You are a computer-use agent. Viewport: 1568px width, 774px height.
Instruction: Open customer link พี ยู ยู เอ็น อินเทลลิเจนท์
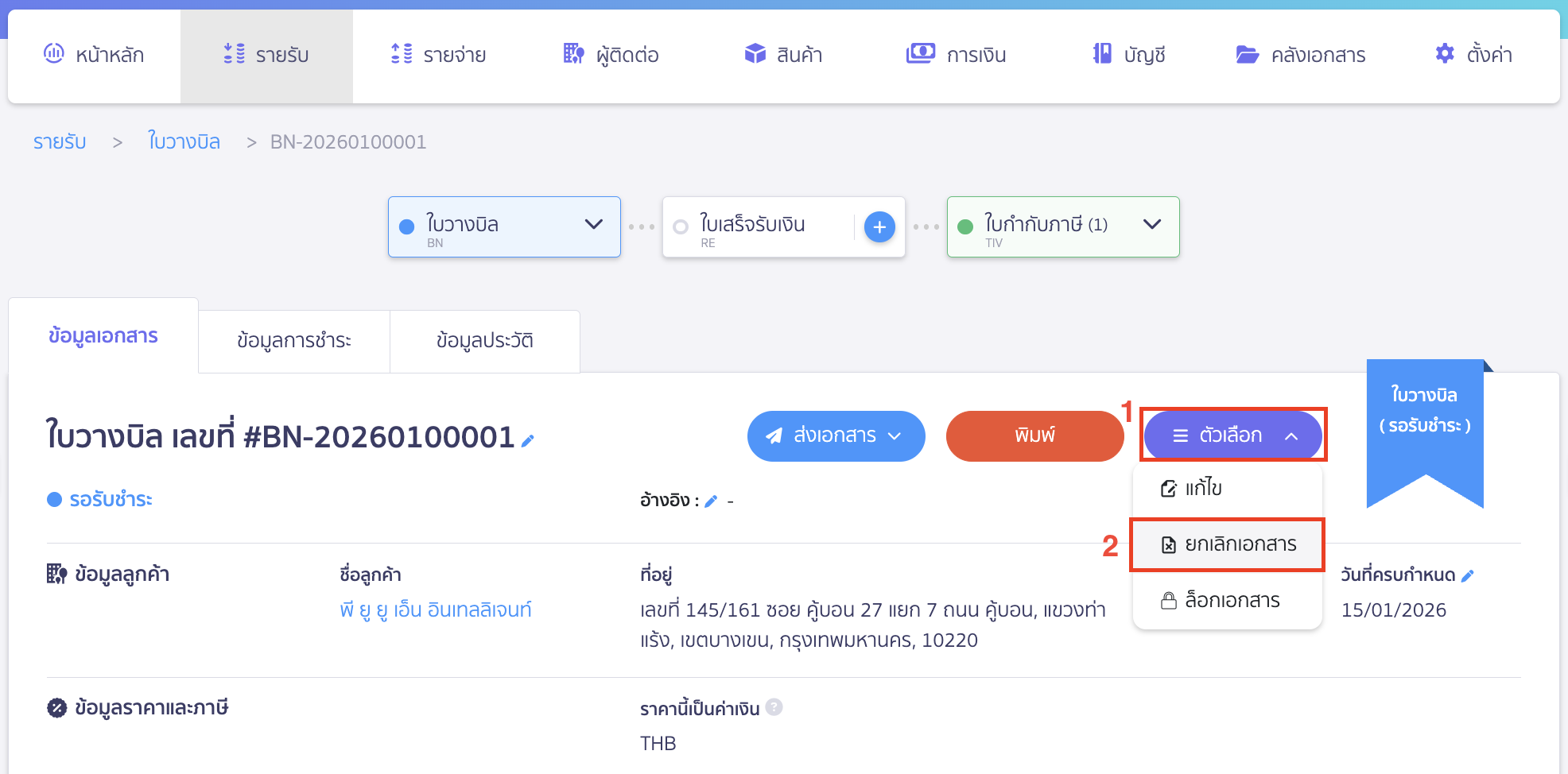tap(436, 609)
